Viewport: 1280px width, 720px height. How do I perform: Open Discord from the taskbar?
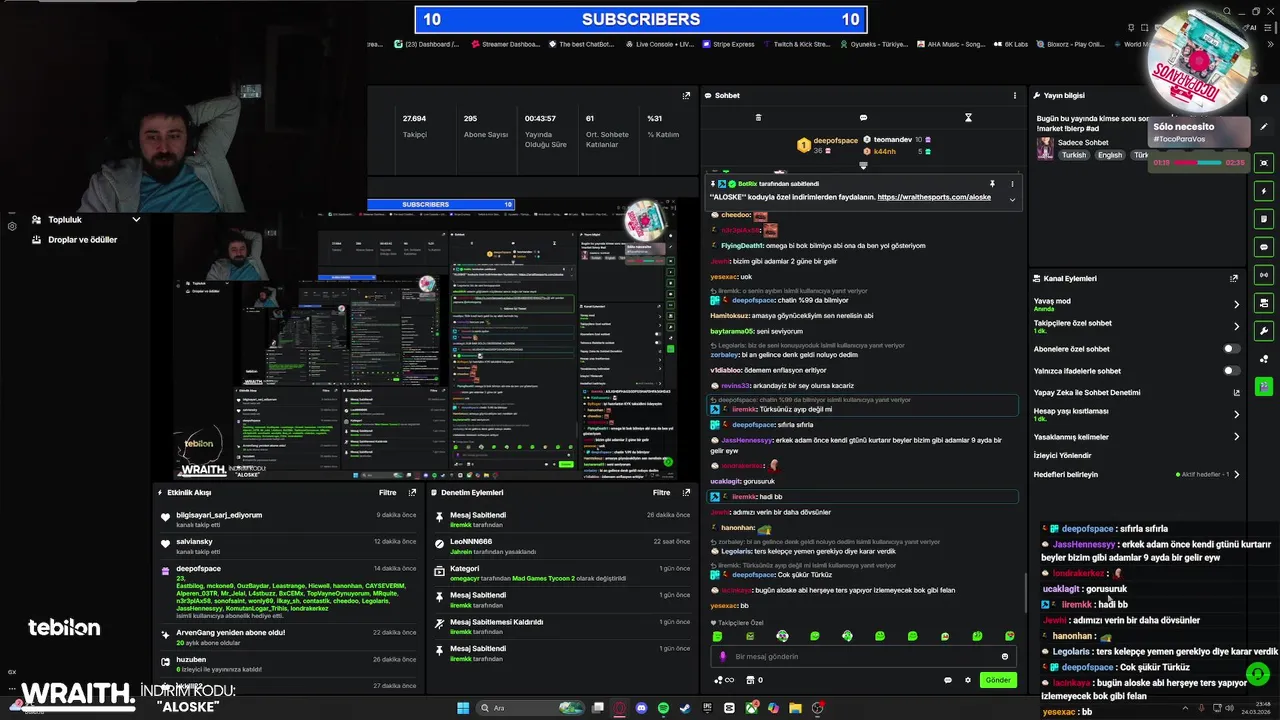641,708
